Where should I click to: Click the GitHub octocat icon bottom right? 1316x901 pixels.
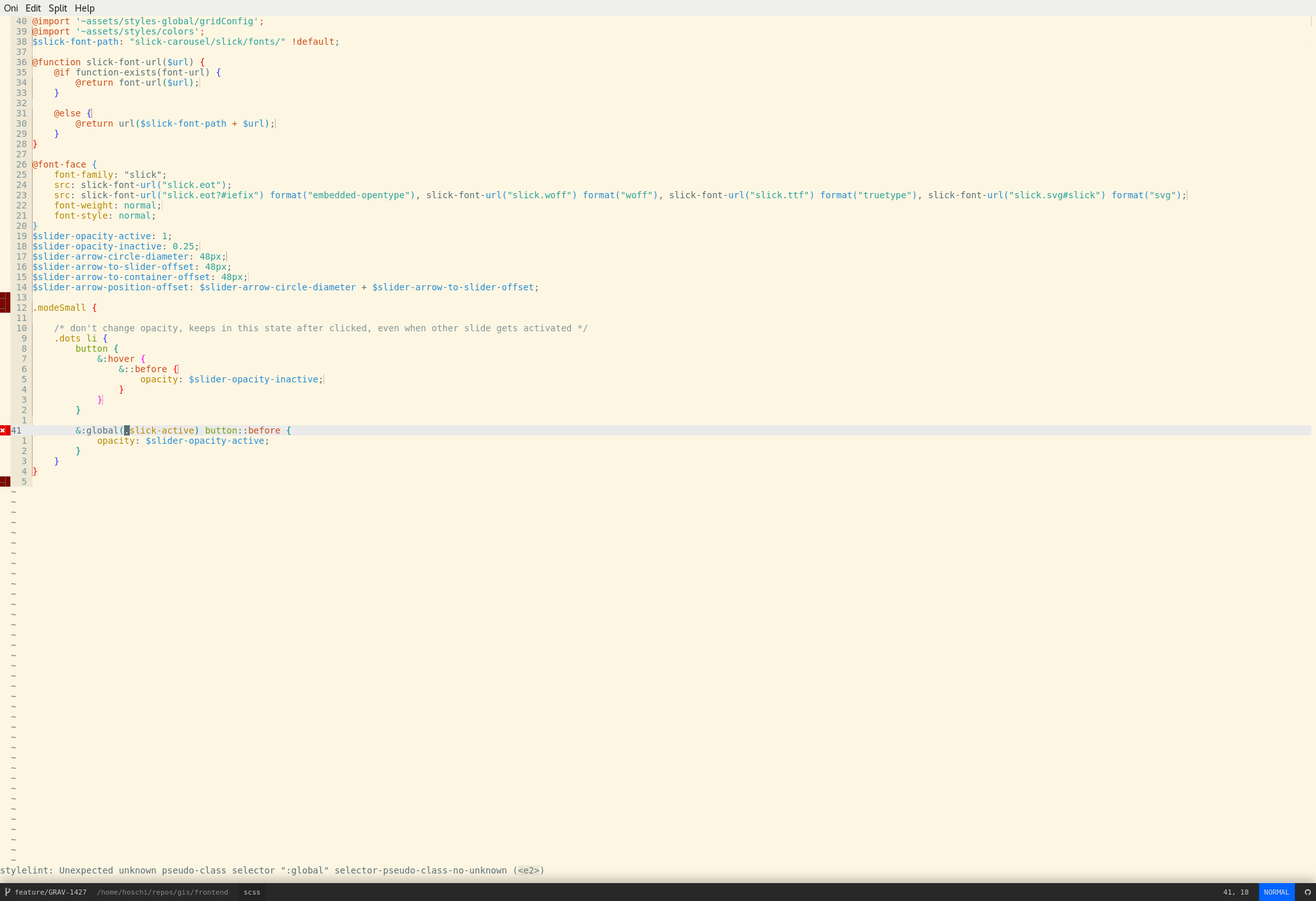coord(1309,892)
